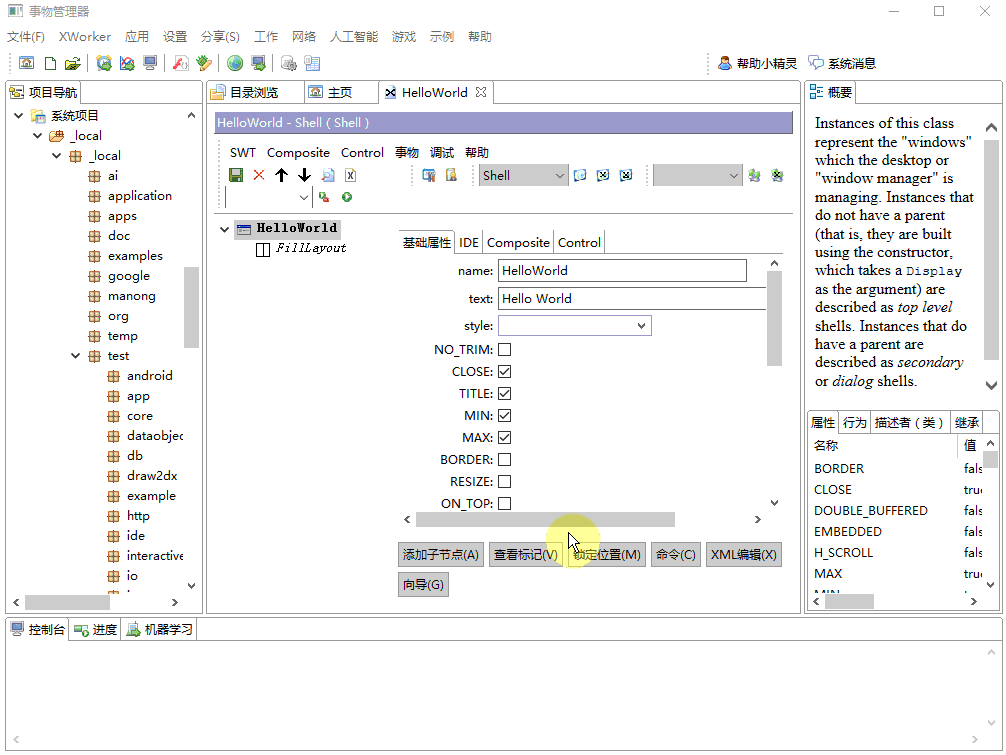This screenshot has width=1006, height=755.
Task: Enable the NO_TRIM checkbox
Action: click(x=504, y=350)
